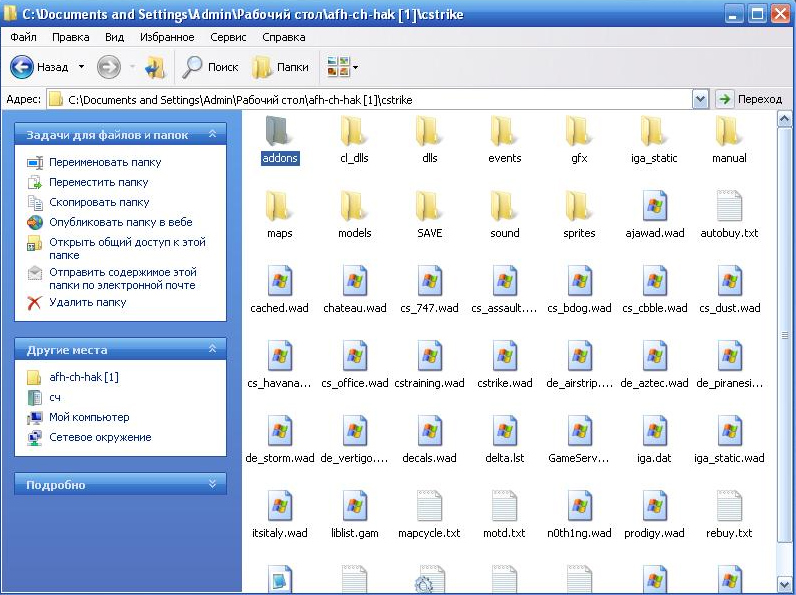Viewport: 796px width, 595px height.
Task: Select the cs_747.wad file
Action: 429,288
